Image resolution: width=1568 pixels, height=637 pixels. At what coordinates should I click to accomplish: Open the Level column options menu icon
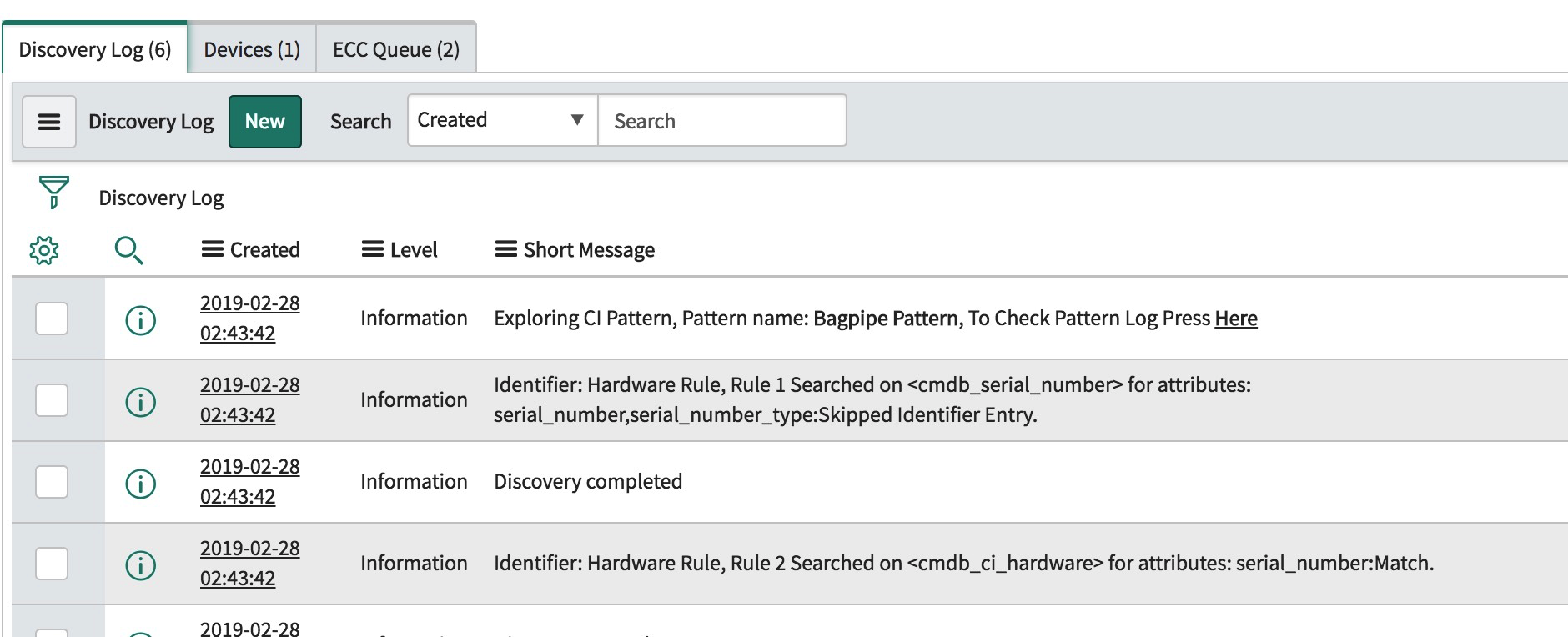point(373,249)
